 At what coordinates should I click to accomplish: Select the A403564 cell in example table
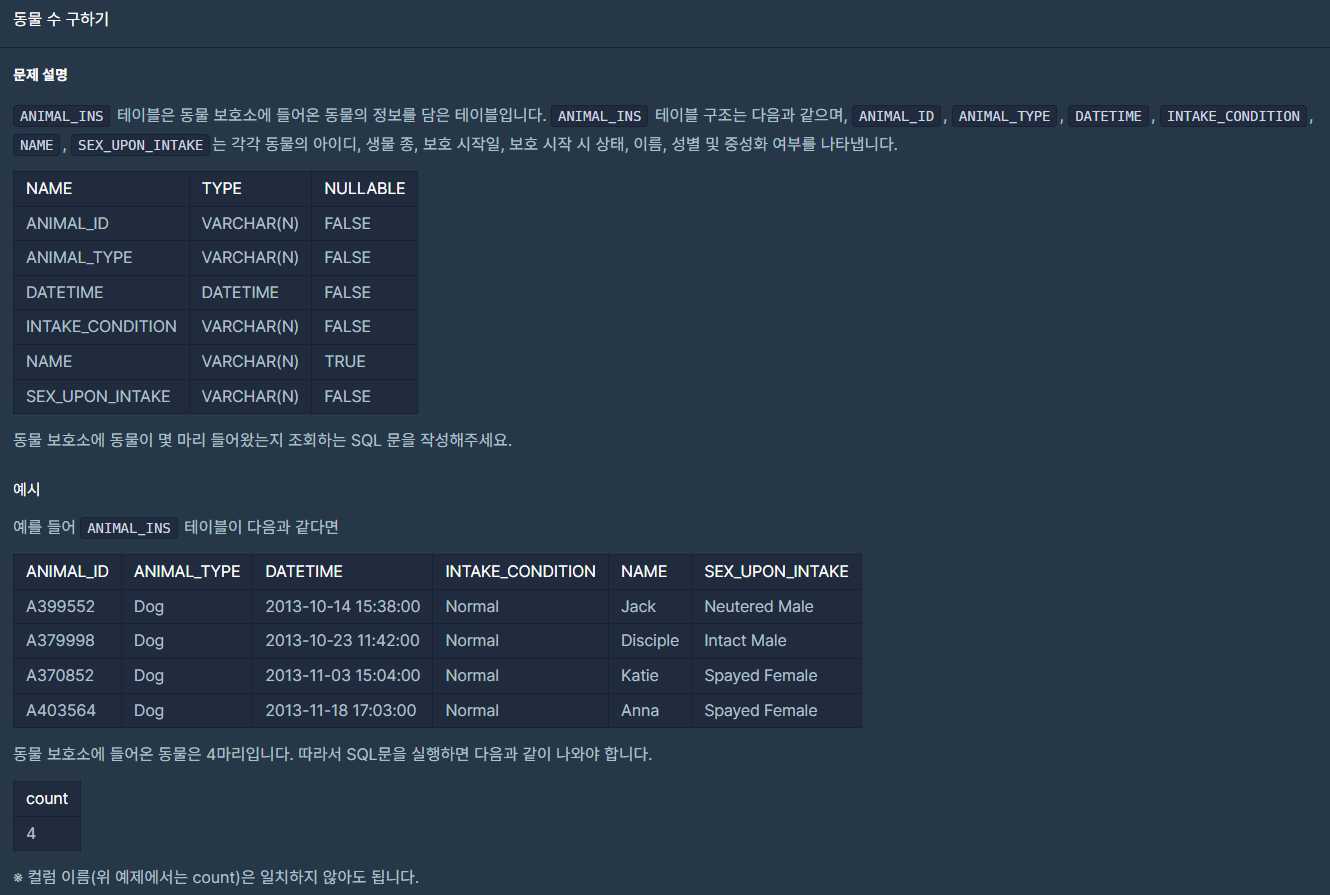[x=60, y=710]
